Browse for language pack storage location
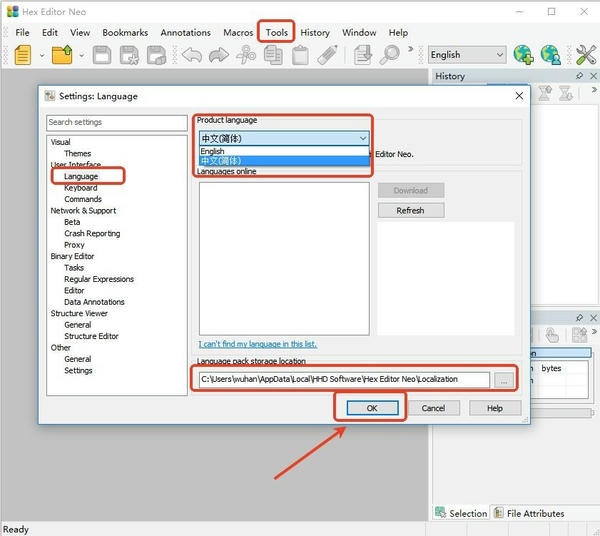 504,380
